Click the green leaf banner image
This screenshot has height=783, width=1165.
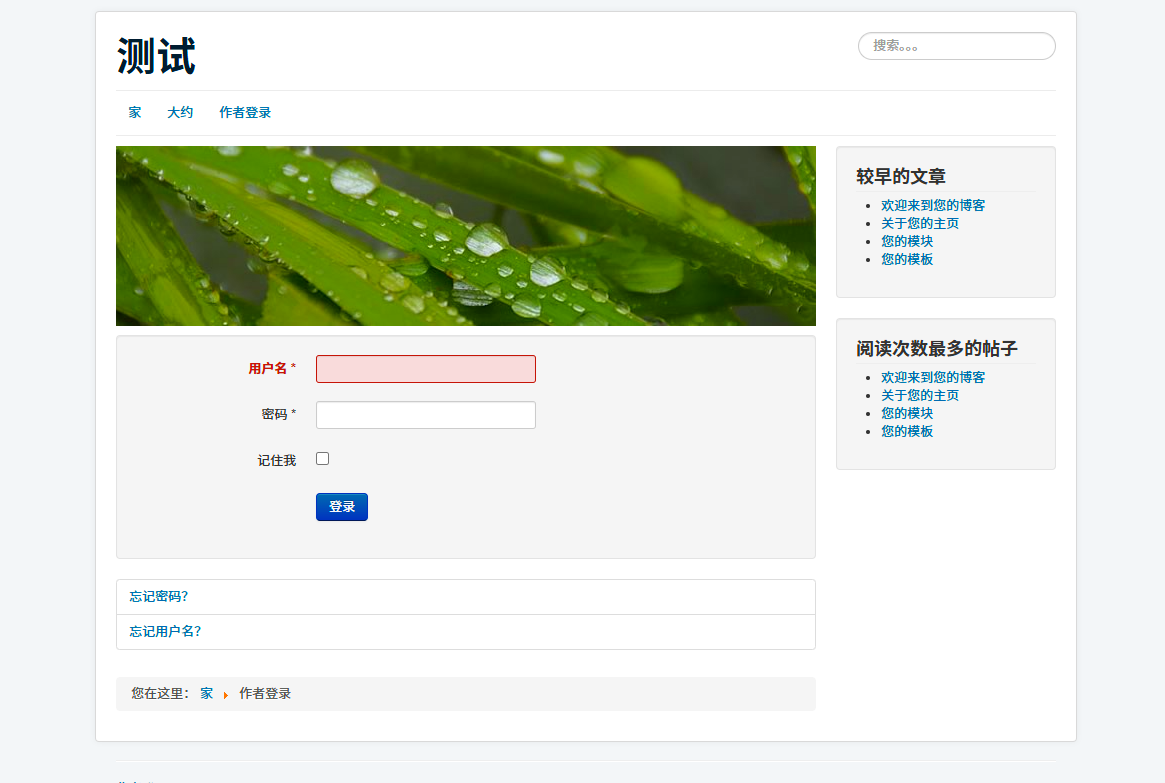[465, 236]
